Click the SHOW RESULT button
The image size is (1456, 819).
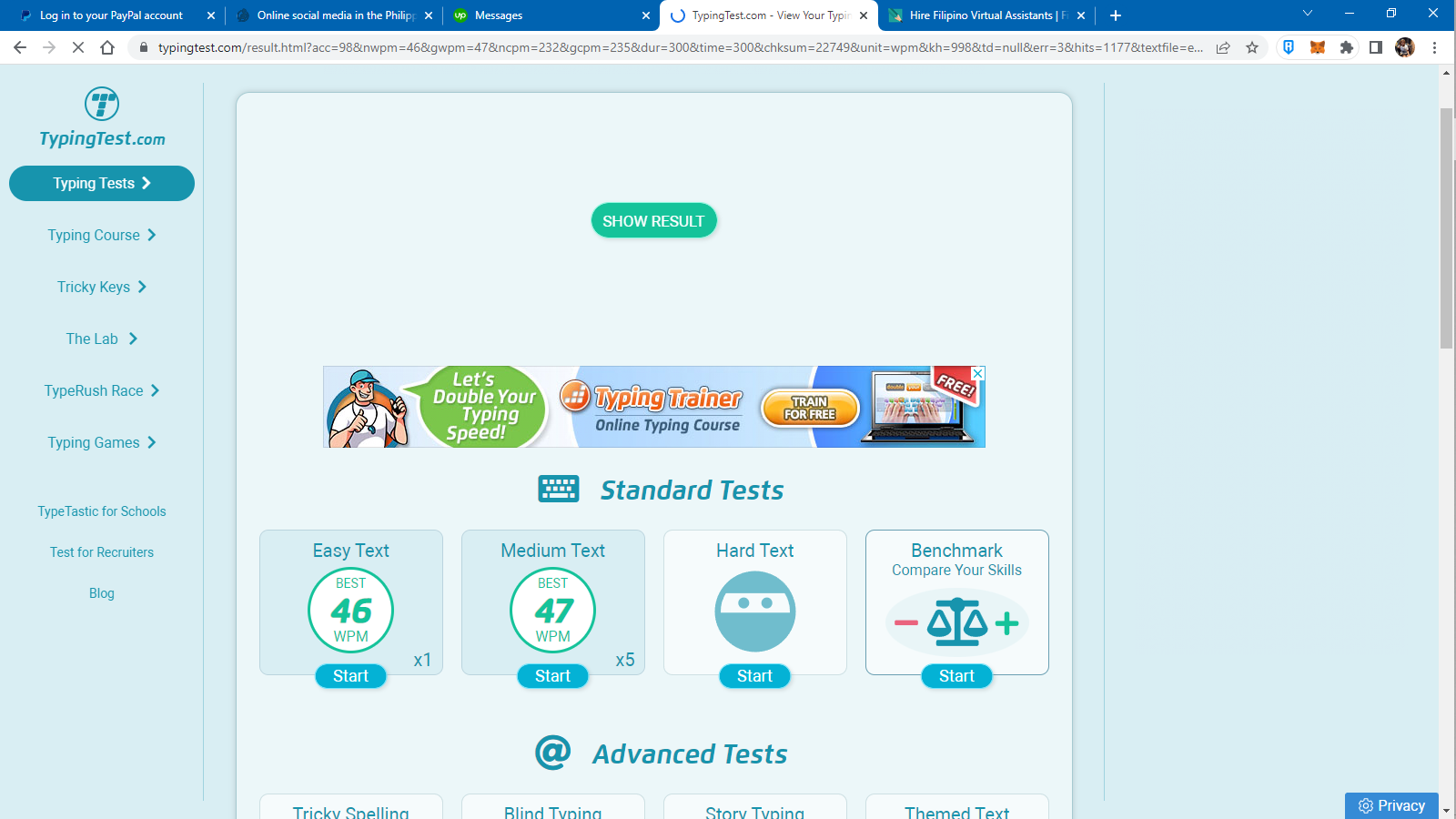coord(654,221)
